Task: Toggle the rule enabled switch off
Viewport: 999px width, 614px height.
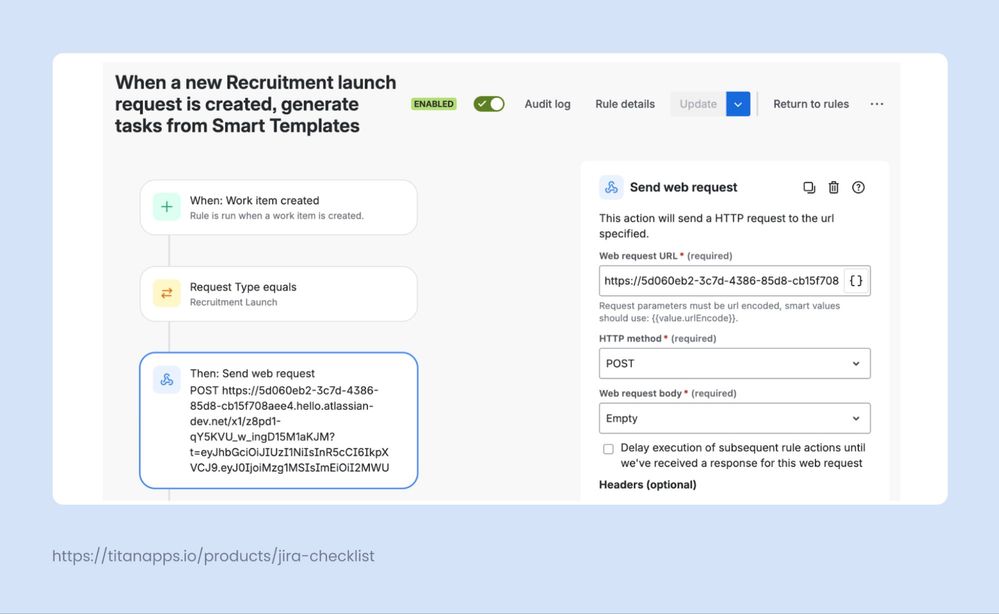Action: pyautogui.click(x=489, y=103)
